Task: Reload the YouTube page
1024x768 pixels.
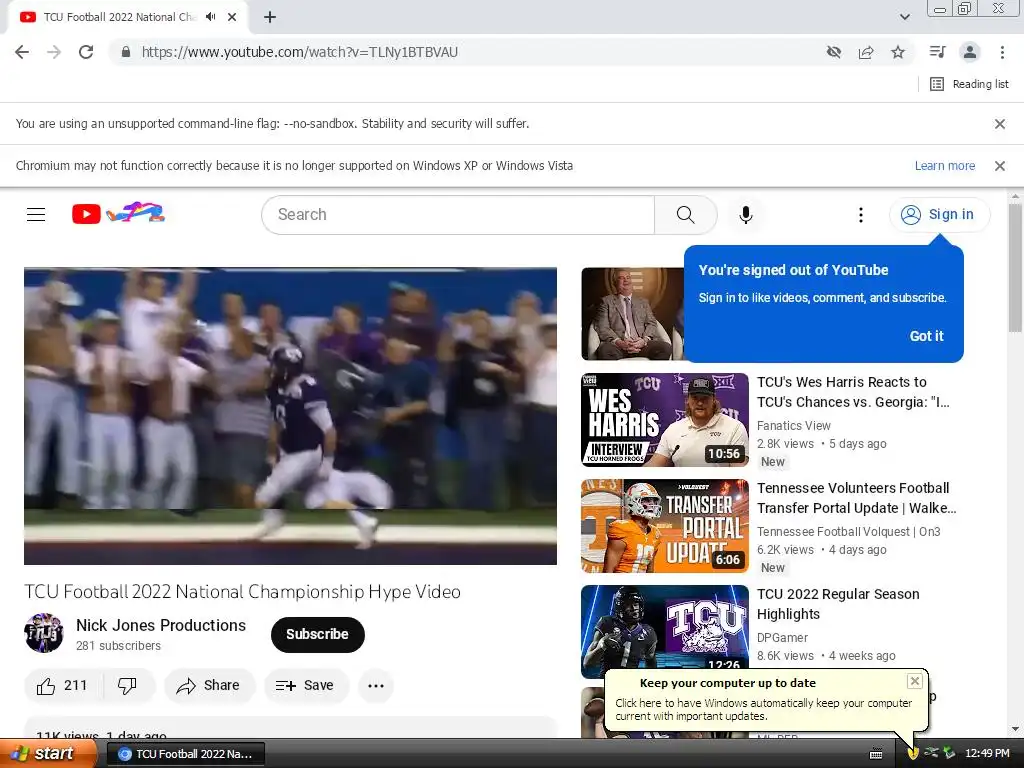Action: (x=86, y=52)
